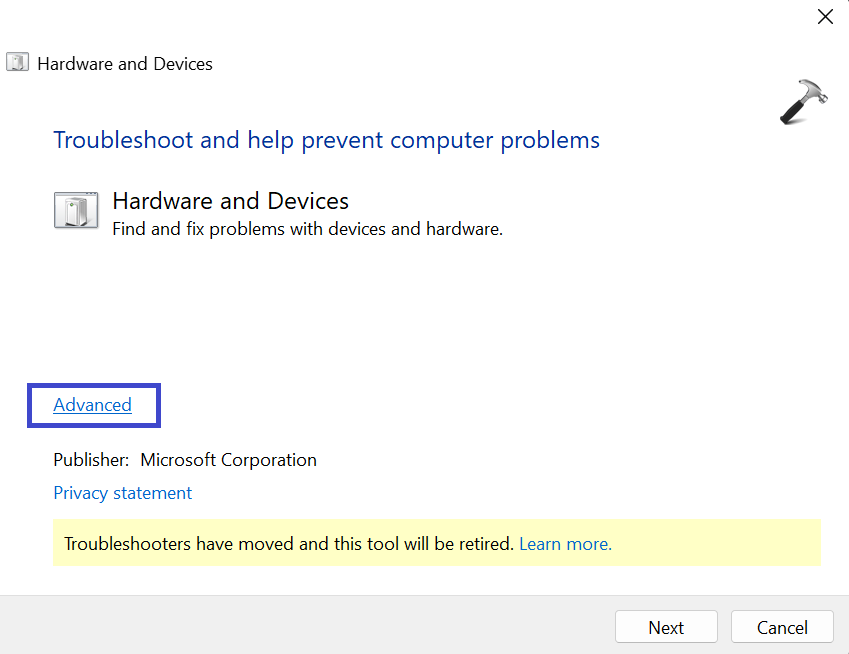849x654 pixels.
Task: Click the "Troubleshooters have moved" notice text
Action: click(288, 544)
